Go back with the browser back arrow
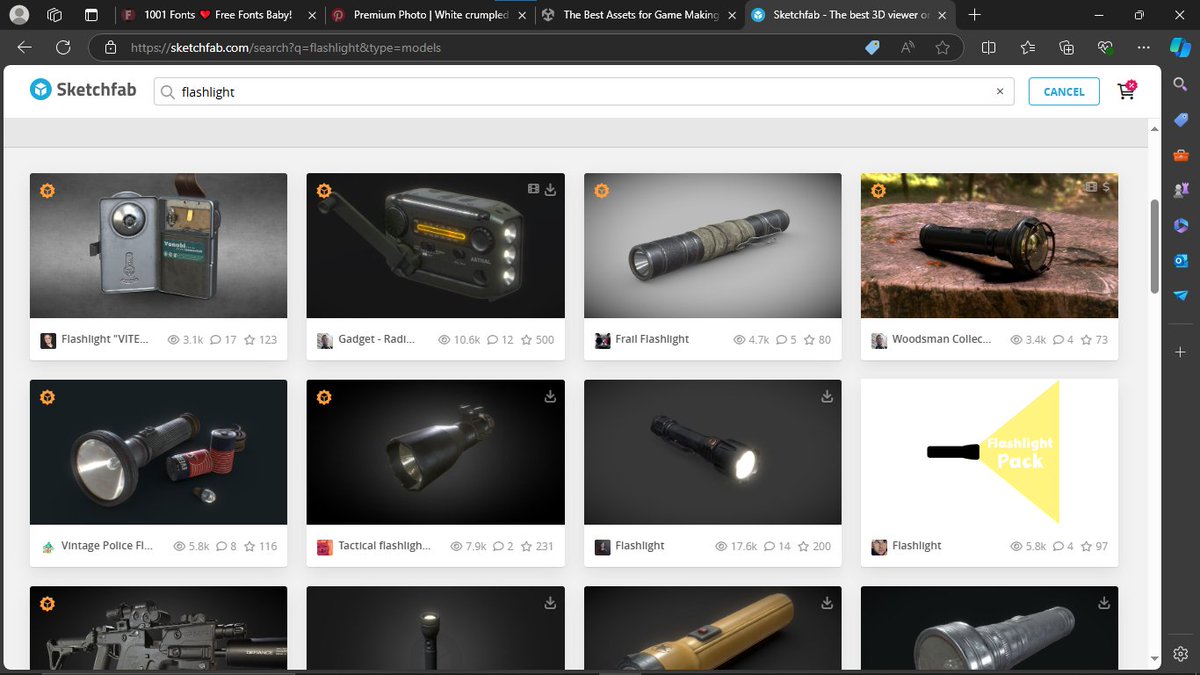The width and height of the screenshot is (1200, 675). pyautogui.click(x=26, y=47)
